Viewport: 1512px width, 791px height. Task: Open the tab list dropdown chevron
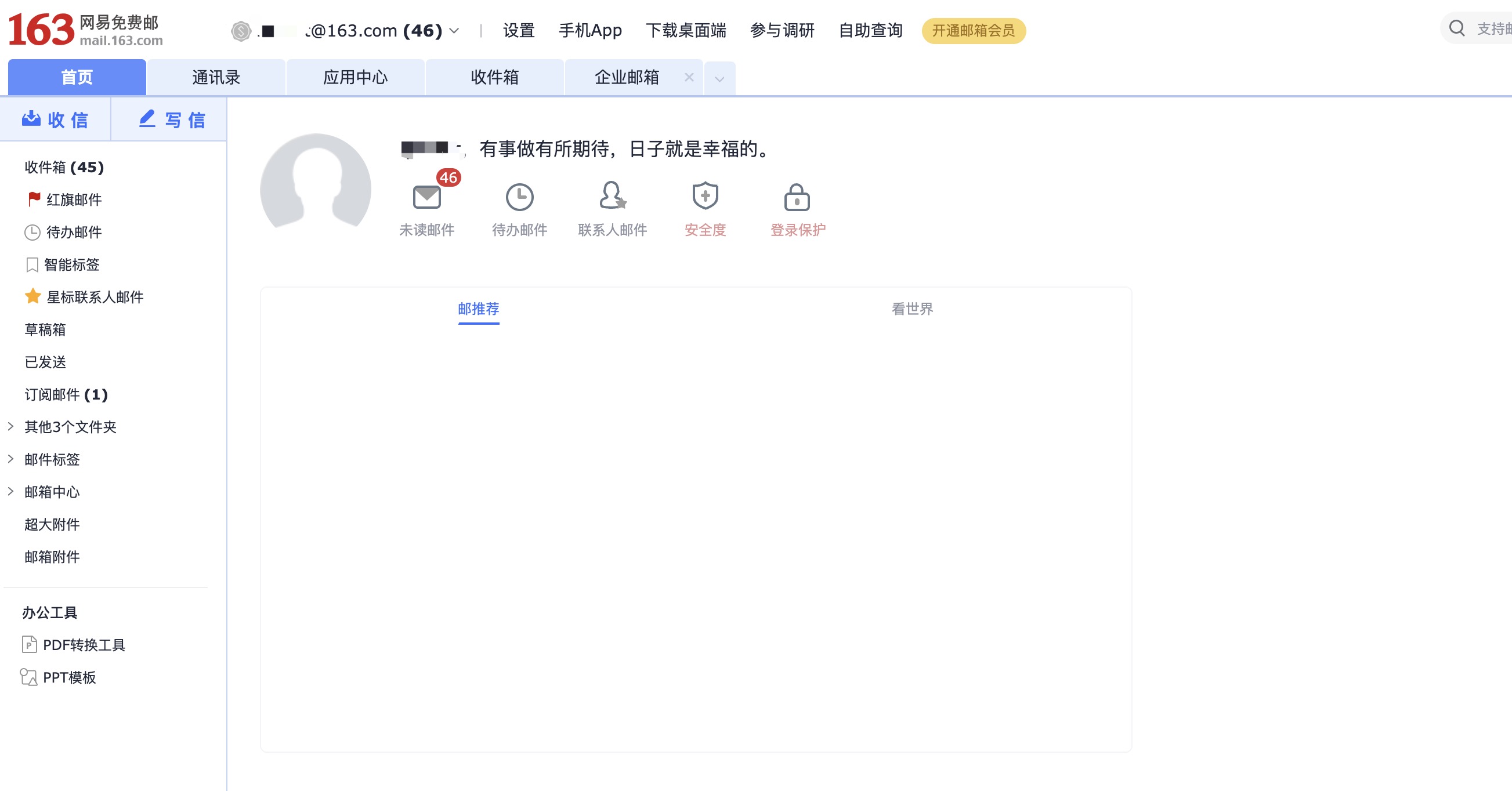pos(719,79)
